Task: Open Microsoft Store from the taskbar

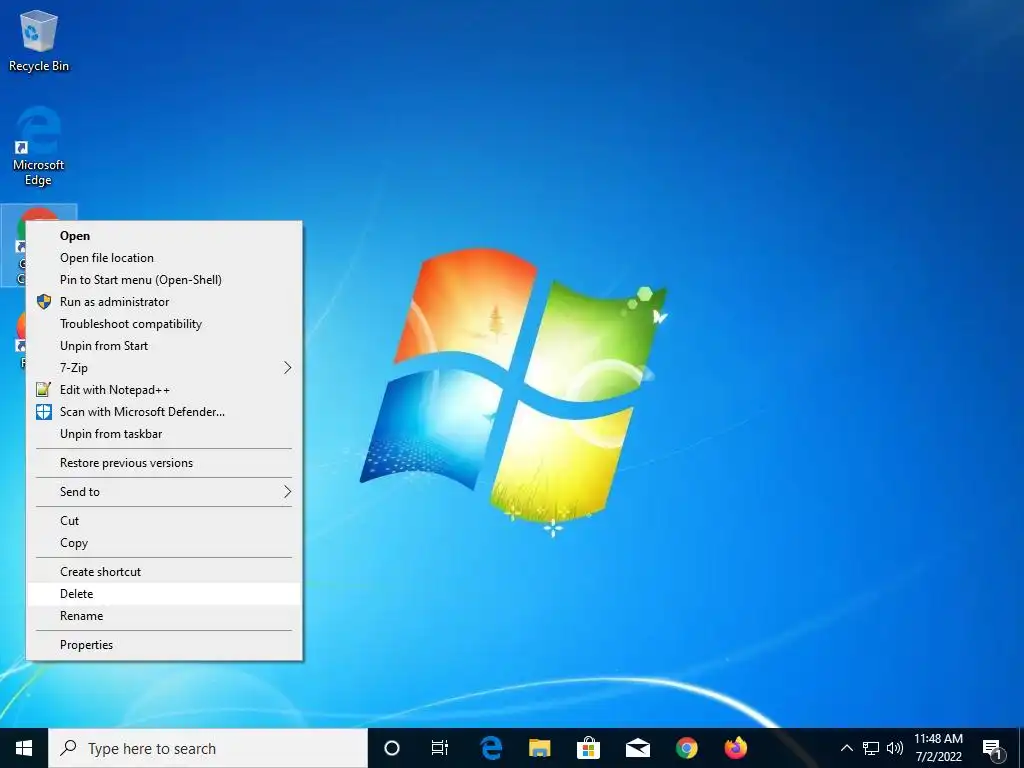Action: 588,748
